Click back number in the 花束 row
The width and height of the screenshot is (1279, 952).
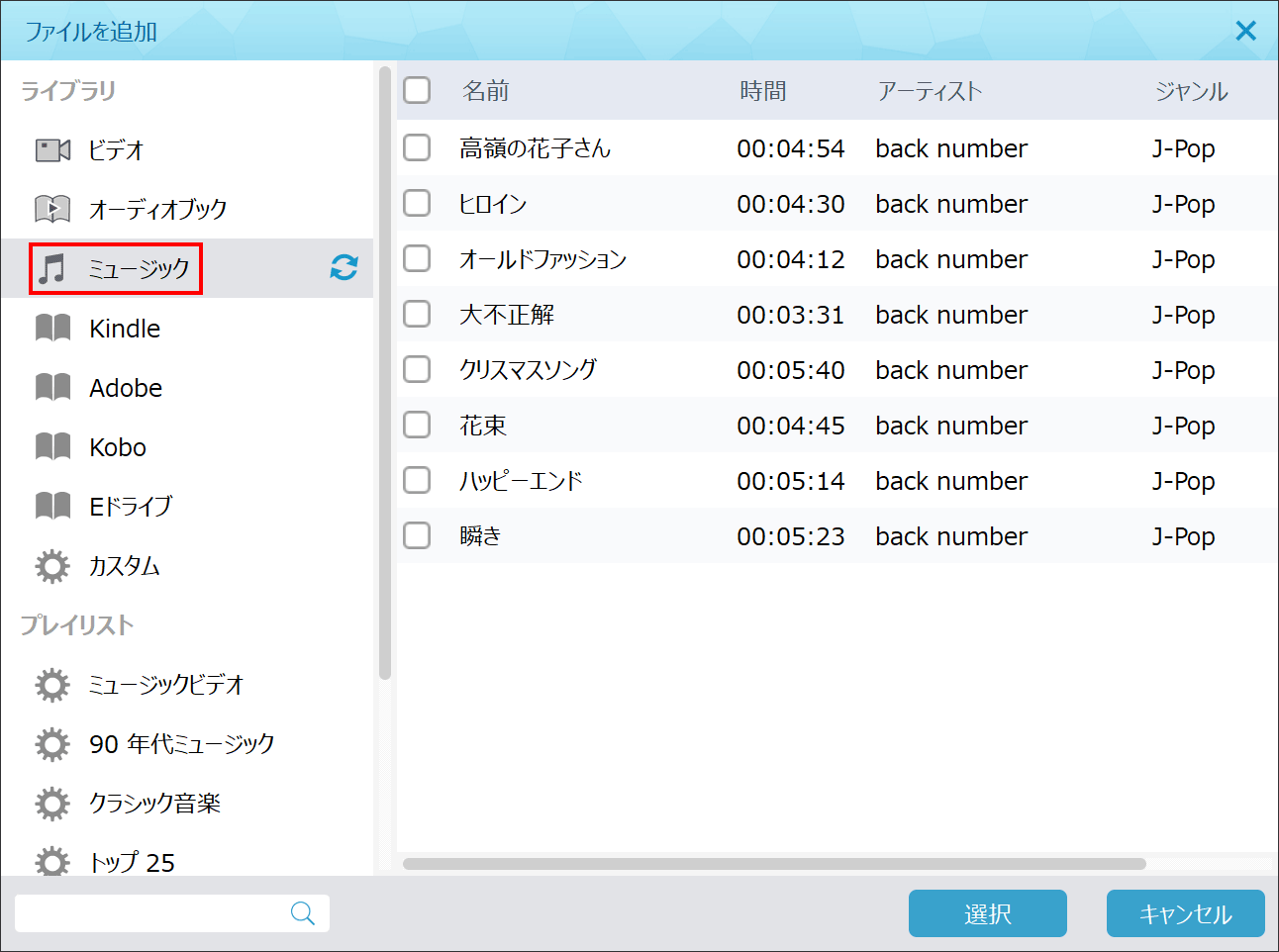(951, 426)
